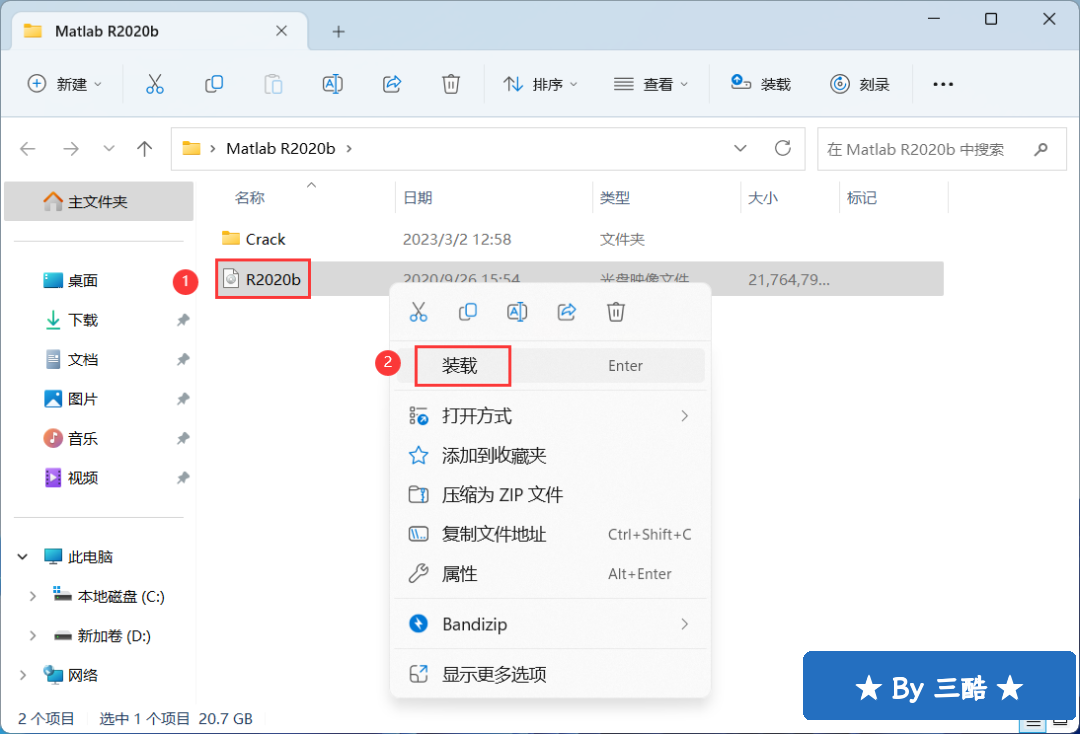Click the Copy icon in the toolbar
The height and width of the screenshot is (734, 1080).
214,84
